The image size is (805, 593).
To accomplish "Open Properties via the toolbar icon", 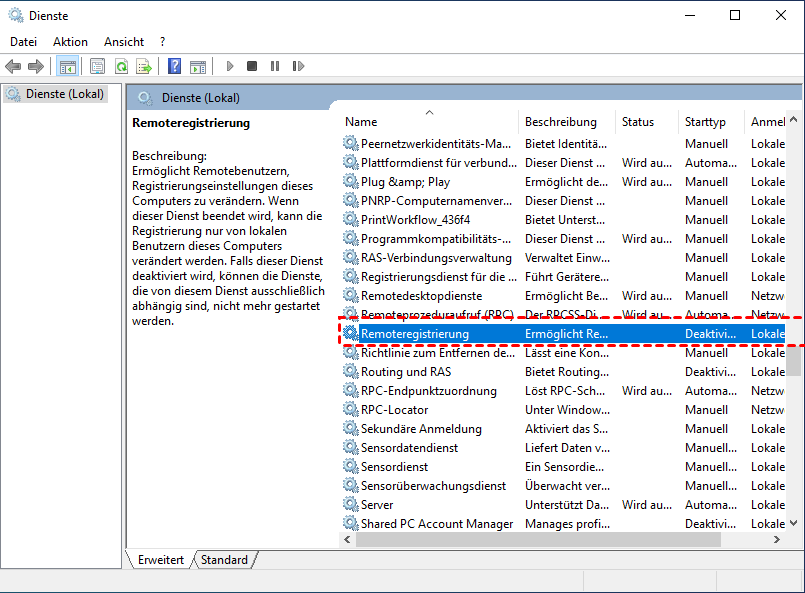I will [97, 66].
